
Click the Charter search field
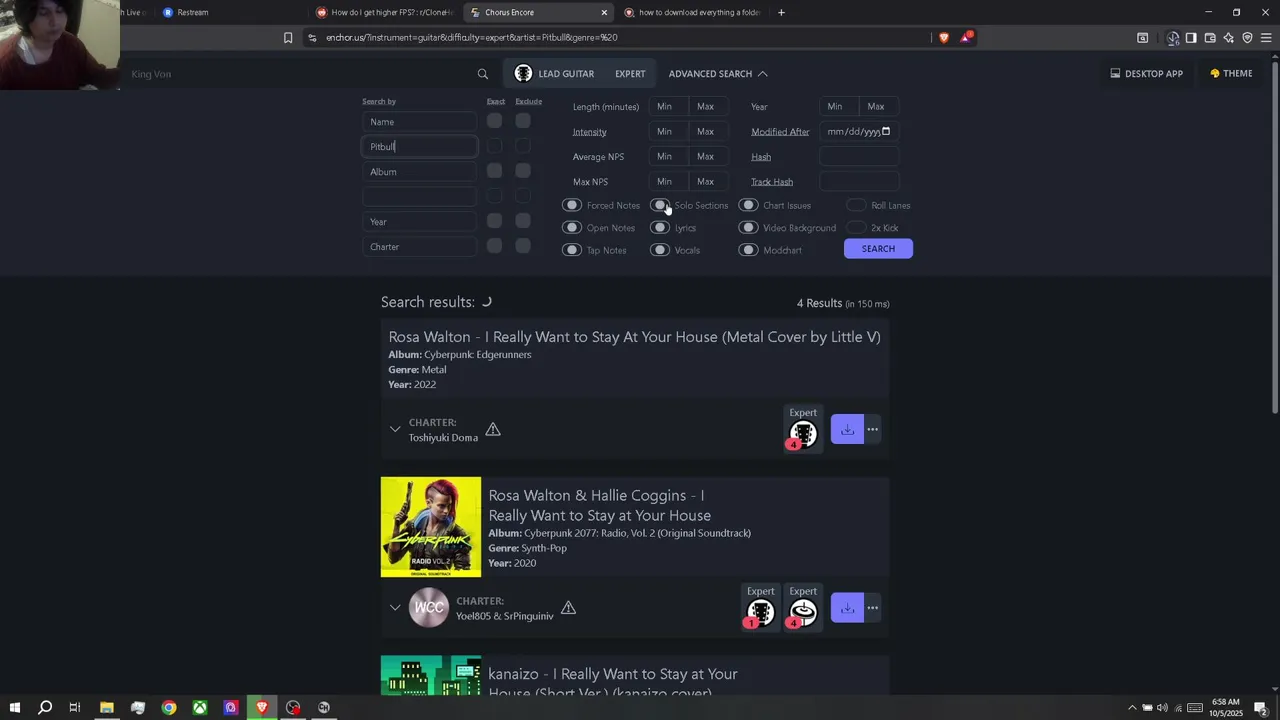click(420, 247)
